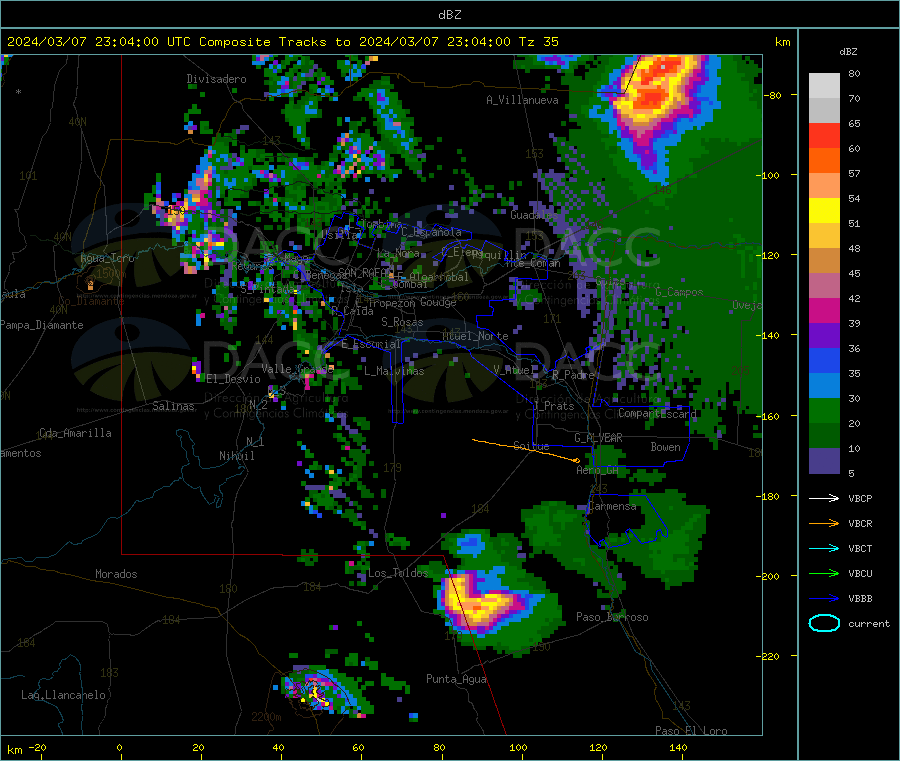Click the cyan 'current' ellipse legend icon
Image resolution: width=900 pixels, height=761 pixels.
824,623
